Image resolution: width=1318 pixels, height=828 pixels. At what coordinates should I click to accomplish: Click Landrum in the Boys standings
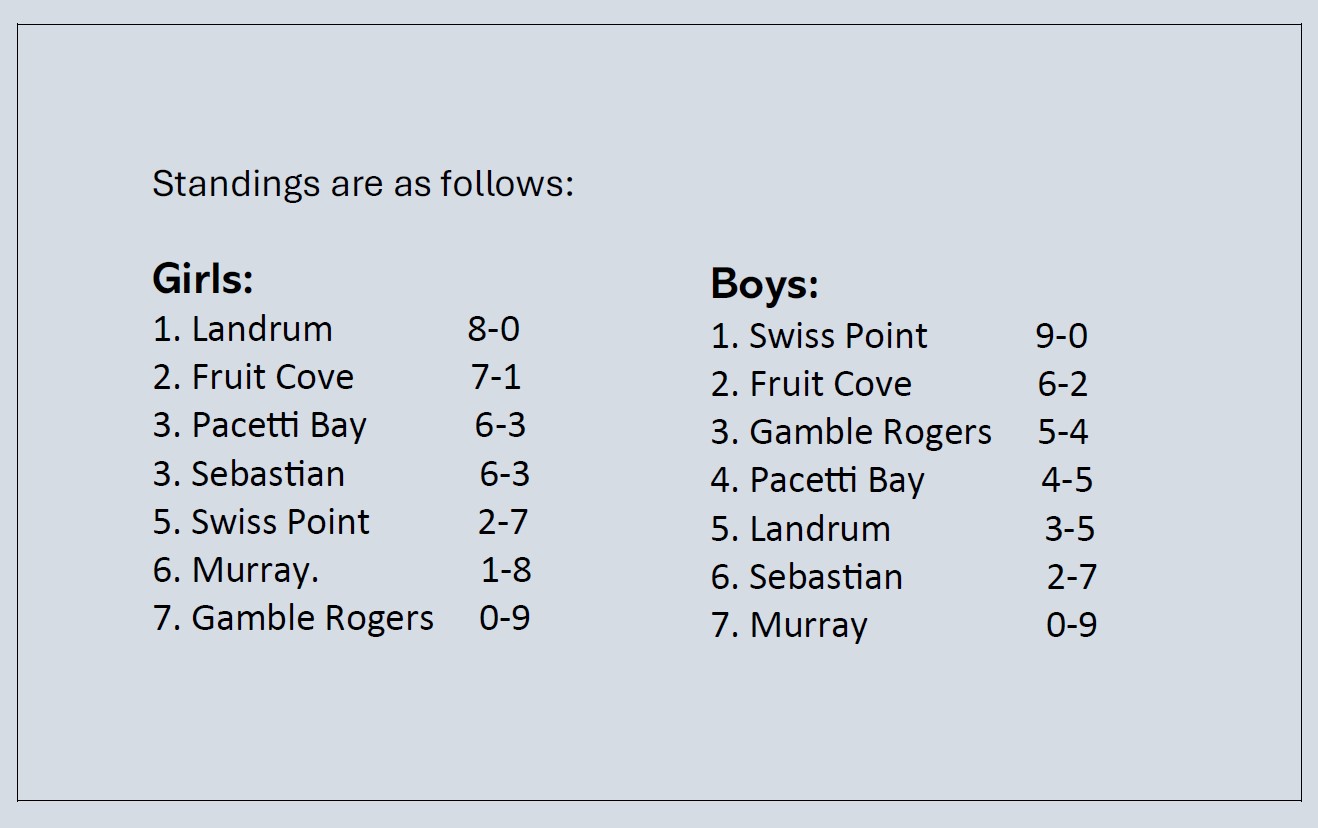(x=820, y=528)
